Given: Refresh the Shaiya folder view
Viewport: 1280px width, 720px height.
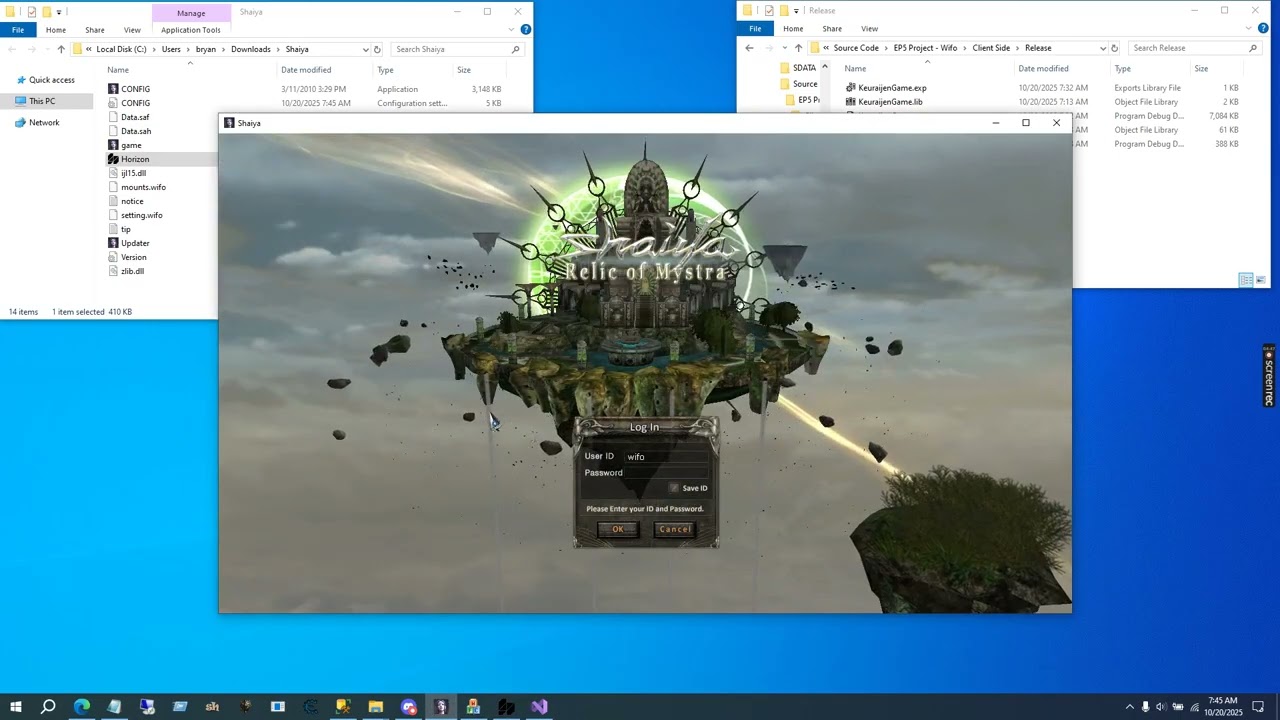Looking at the screenshot, I should pyautogui.click(x=377, y=49).
